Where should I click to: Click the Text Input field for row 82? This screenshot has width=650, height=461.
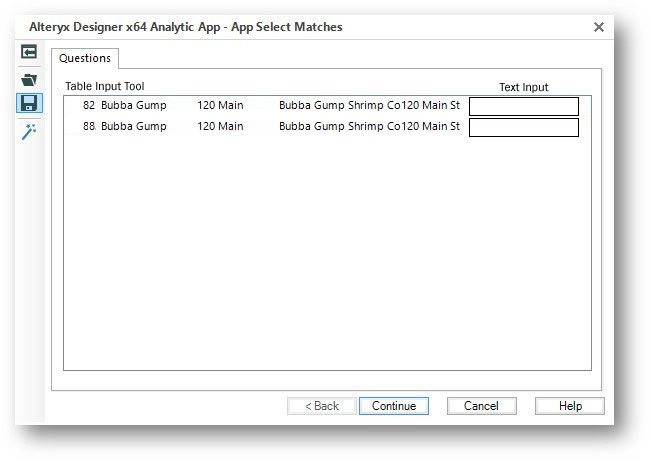524,107
